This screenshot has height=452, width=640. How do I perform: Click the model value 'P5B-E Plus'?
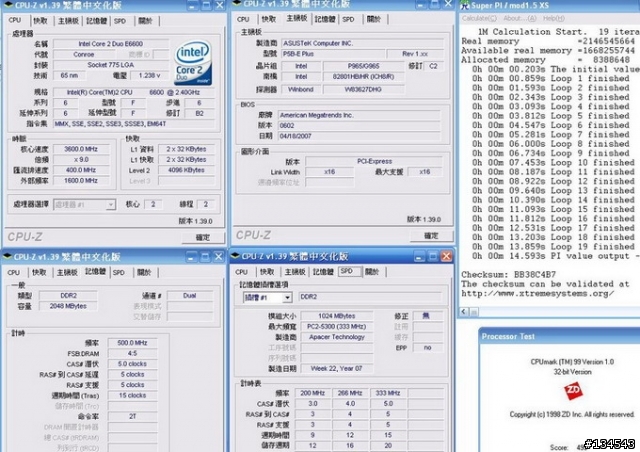pyautogui.click(x=333, y=54)
